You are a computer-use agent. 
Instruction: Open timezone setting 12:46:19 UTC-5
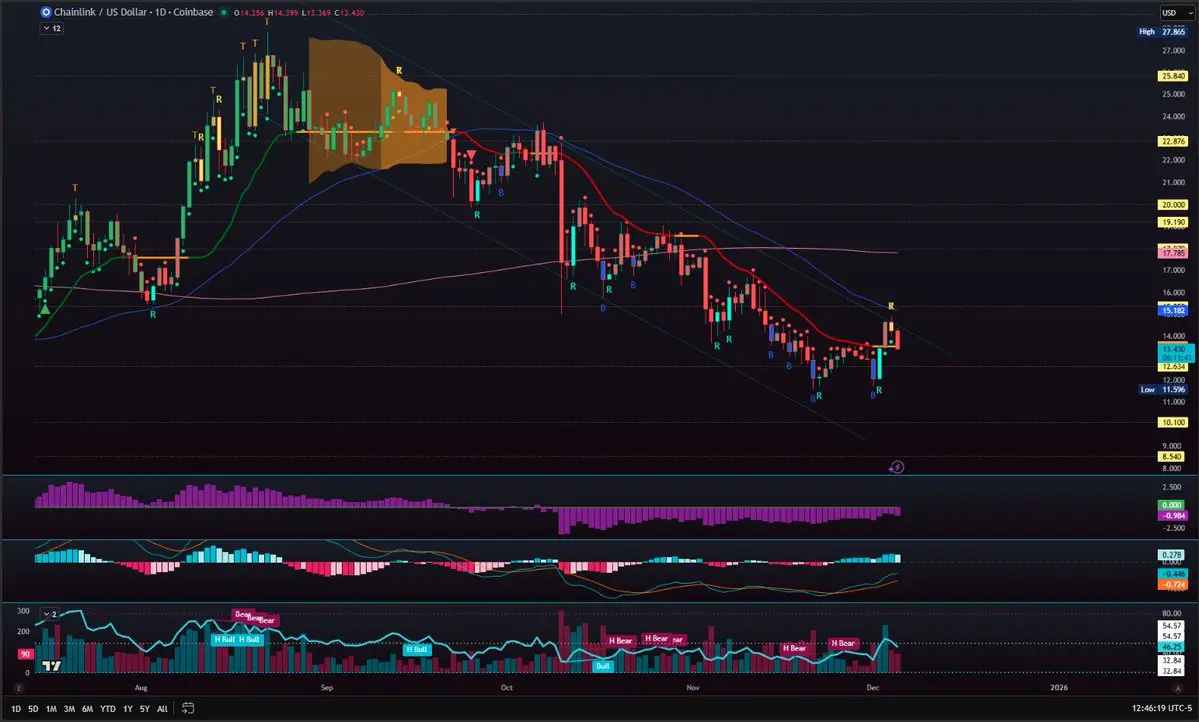(x=1162, y=708)
